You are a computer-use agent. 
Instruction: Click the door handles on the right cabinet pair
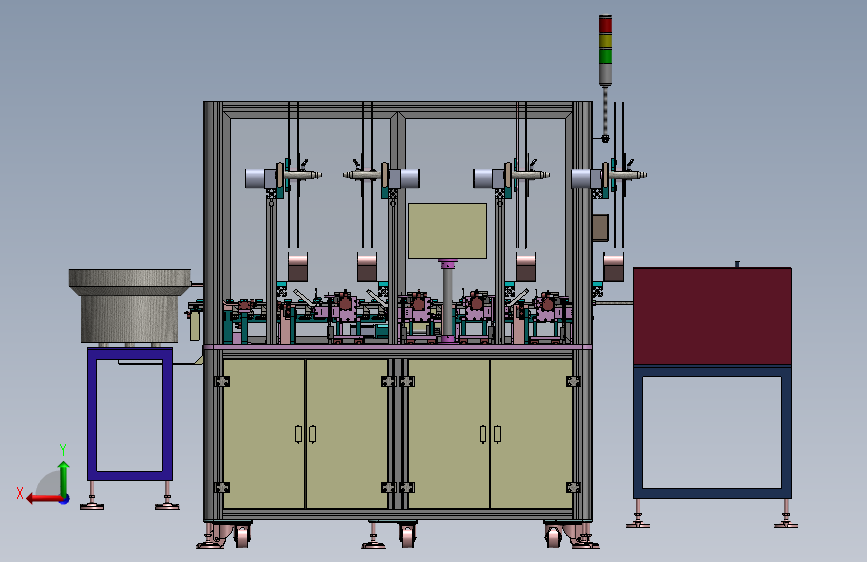click(490, 434)
